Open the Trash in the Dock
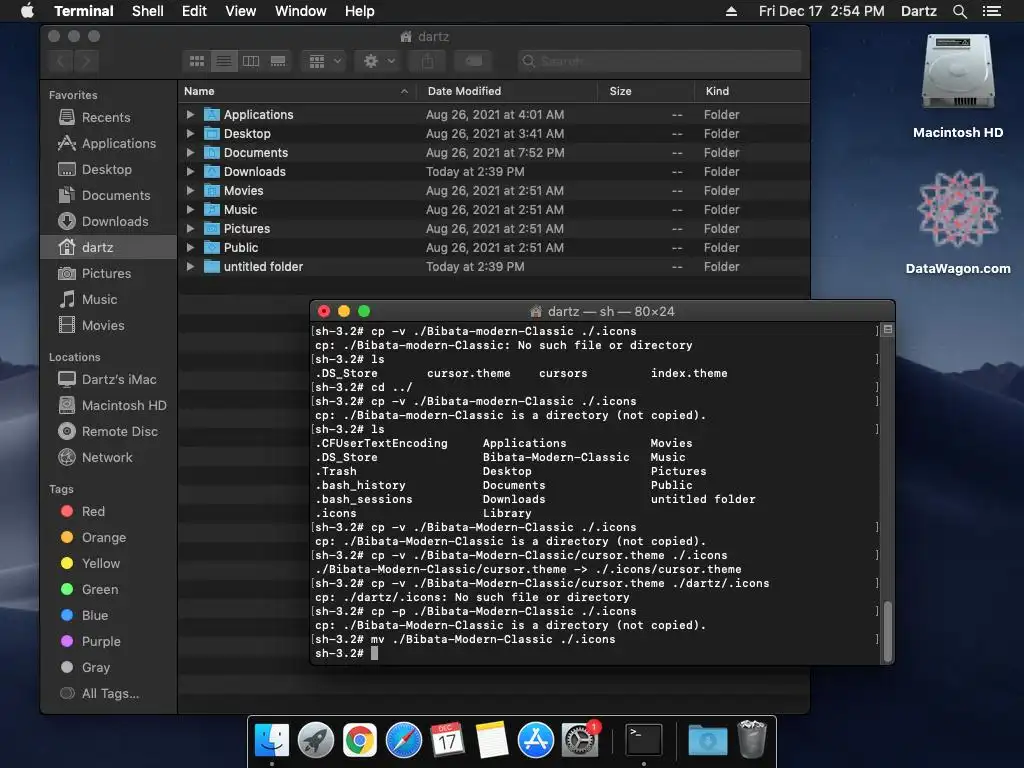Image resolution: width=1024 pixels, height=768 pixels. (752, 741)
